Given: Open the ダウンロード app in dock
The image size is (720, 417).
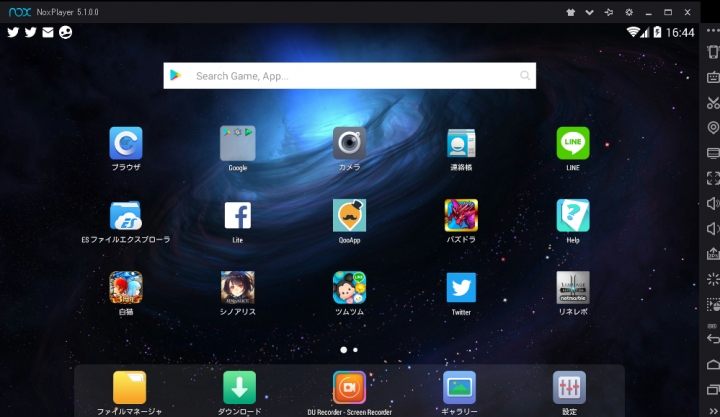Looking at the screenshot, I should (x=239, y=388).
